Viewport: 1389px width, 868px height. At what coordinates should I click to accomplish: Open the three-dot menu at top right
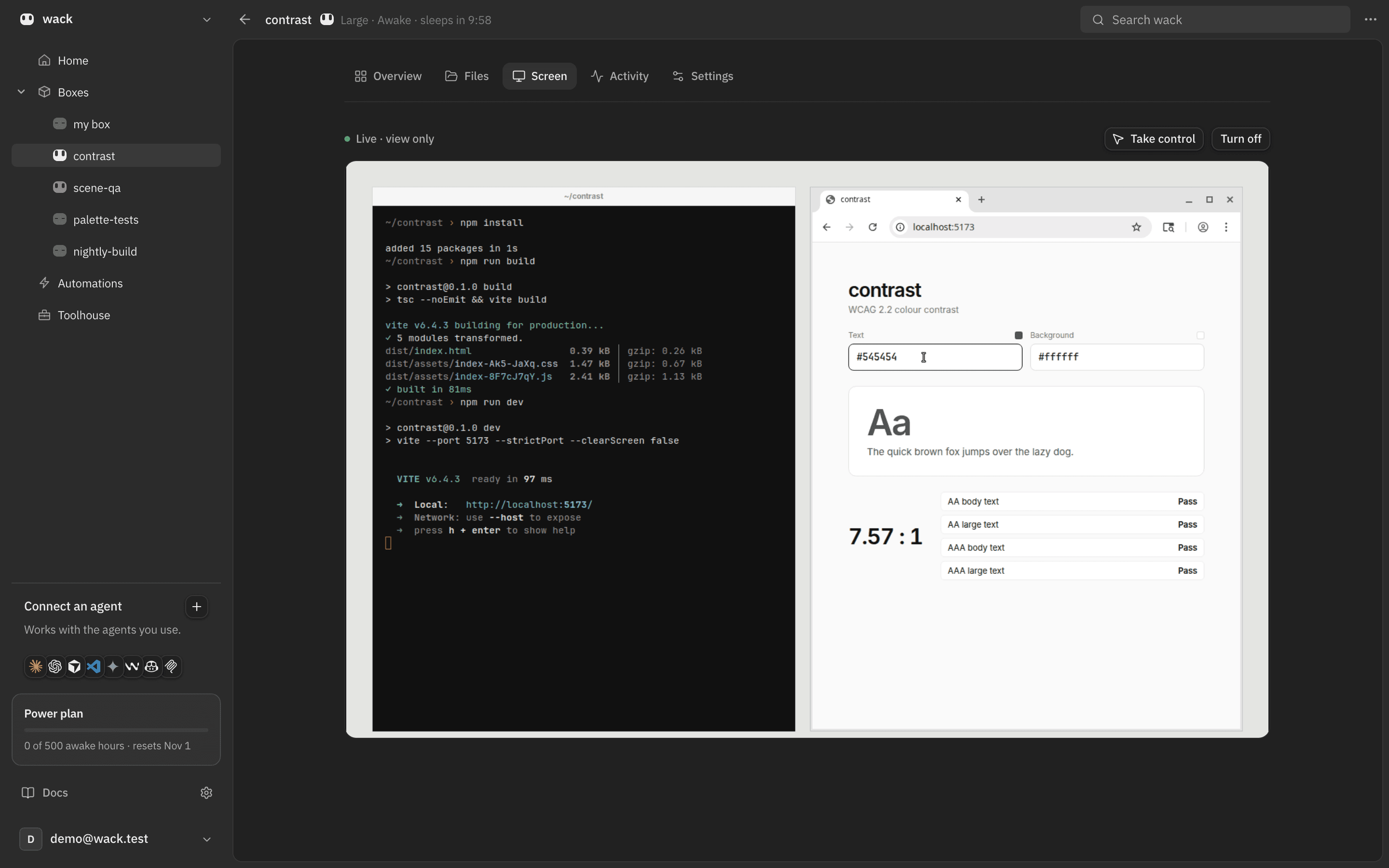point(1370,19)
